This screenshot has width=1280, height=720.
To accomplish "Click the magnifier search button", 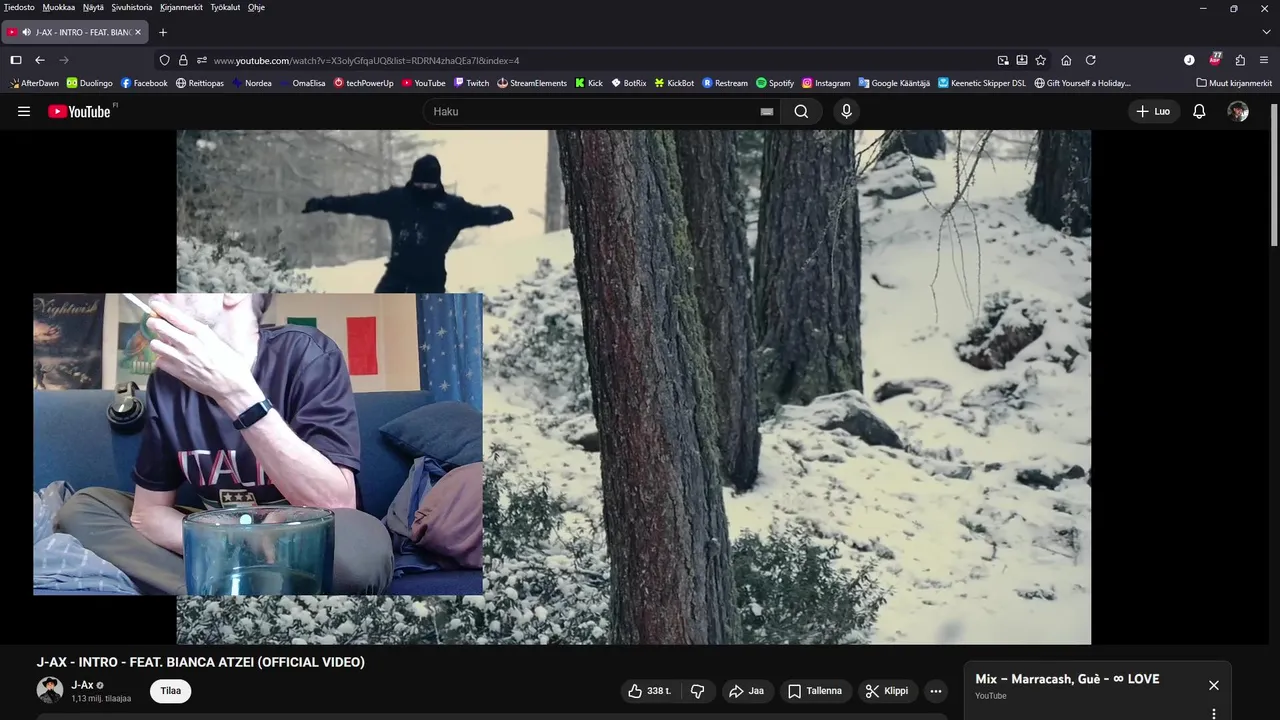I will pyautogui.click(x=801, y=111).
